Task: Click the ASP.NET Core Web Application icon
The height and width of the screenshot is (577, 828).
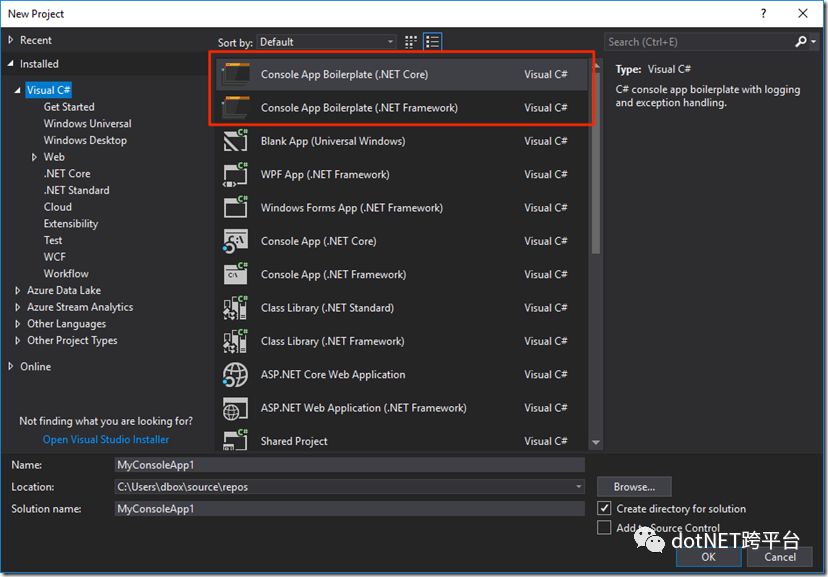Action: click(236, 375)
